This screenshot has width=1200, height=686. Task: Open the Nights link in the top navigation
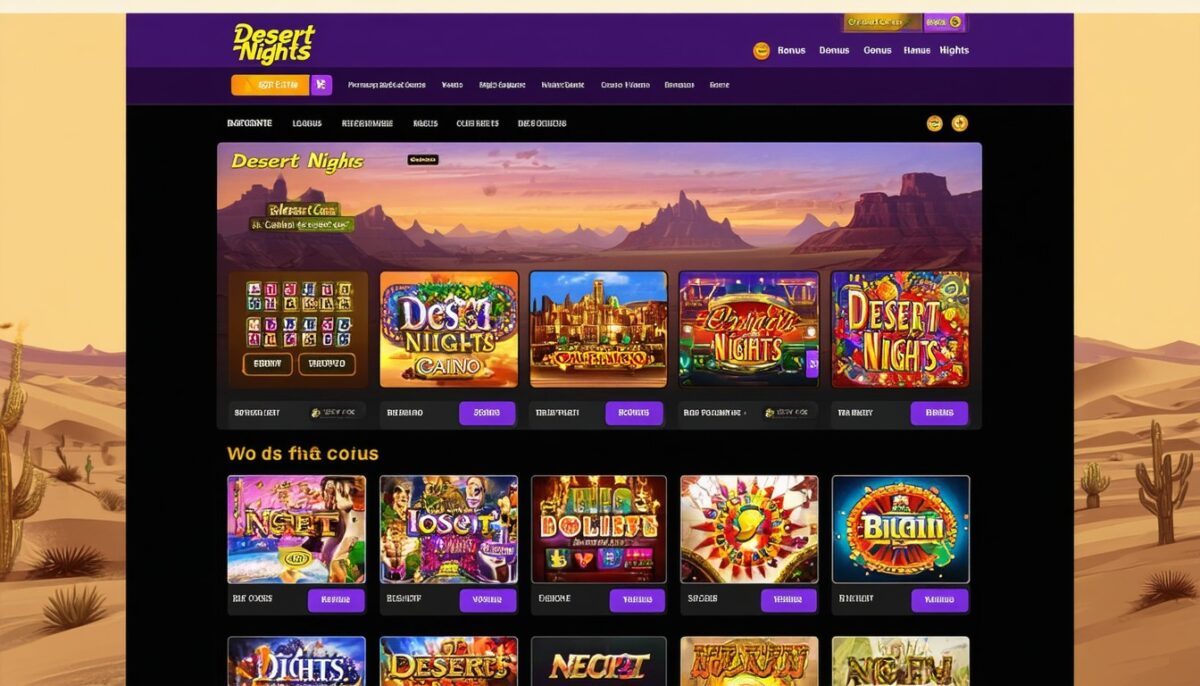click(954, 50)
